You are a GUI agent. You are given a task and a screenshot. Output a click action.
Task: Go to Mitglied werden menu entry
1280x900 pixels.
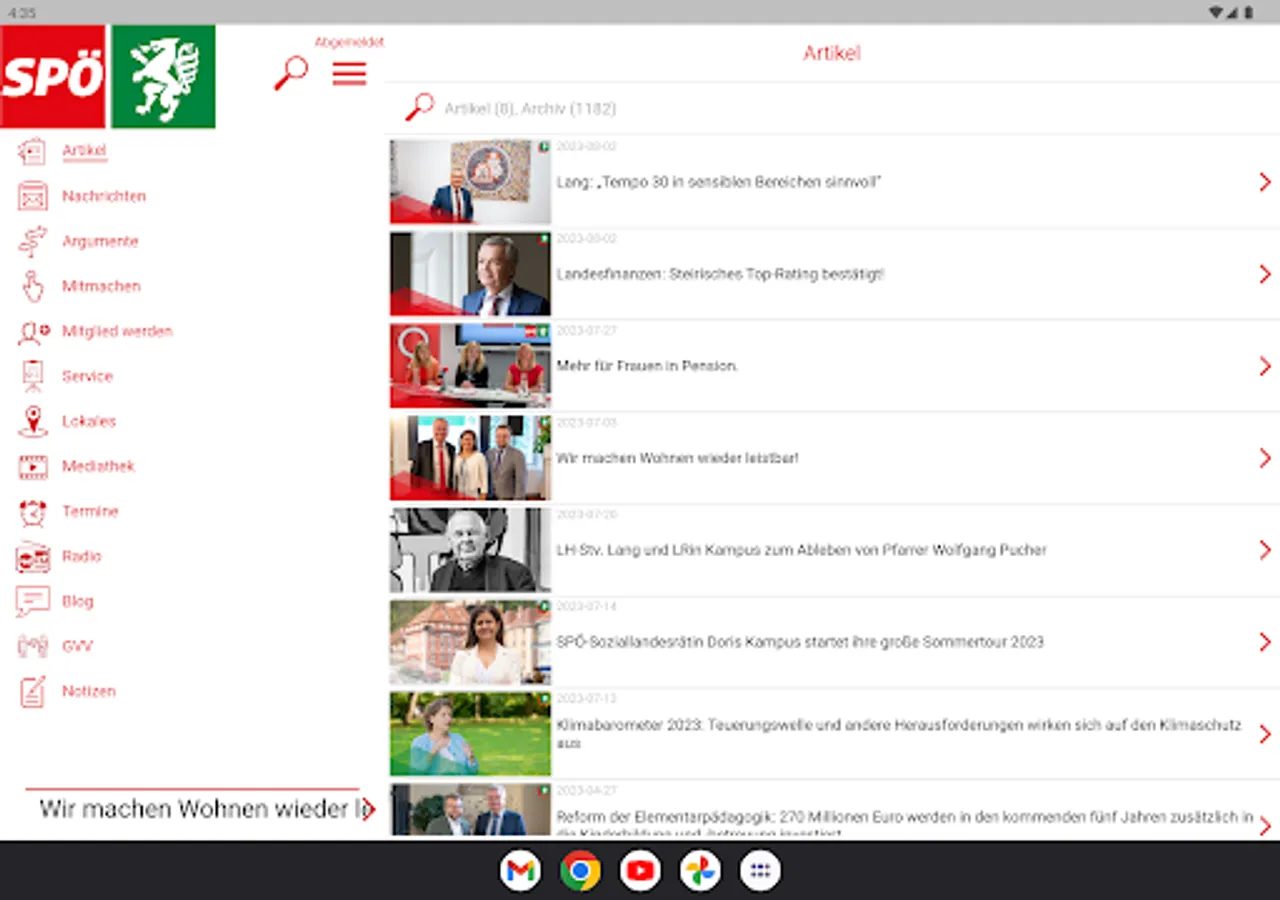click(x=117, y=331)
